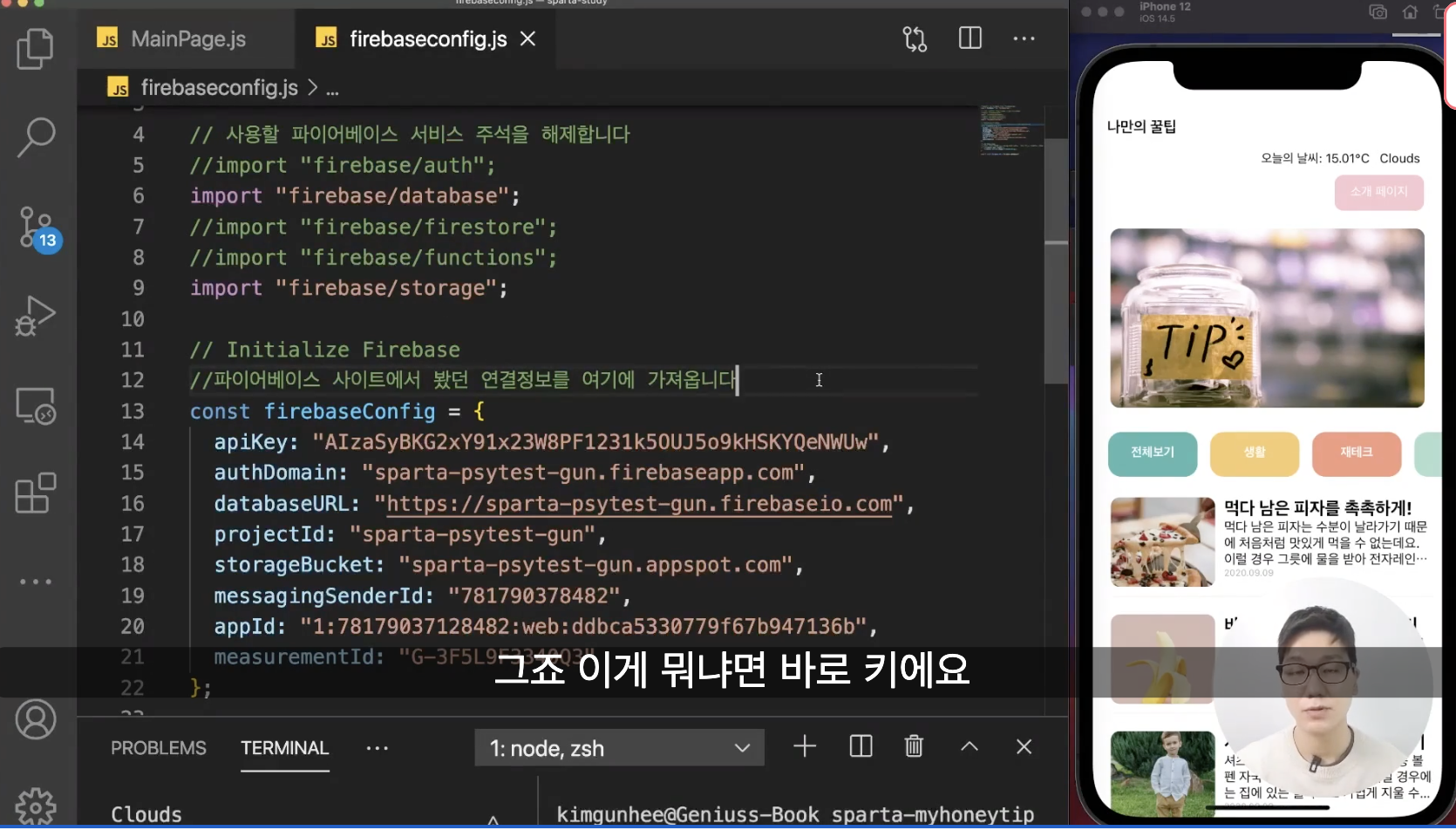Click the 나만의 꿀팁 header in simulator
The image size is (1456, 837).
click(x=1141, y=126)
